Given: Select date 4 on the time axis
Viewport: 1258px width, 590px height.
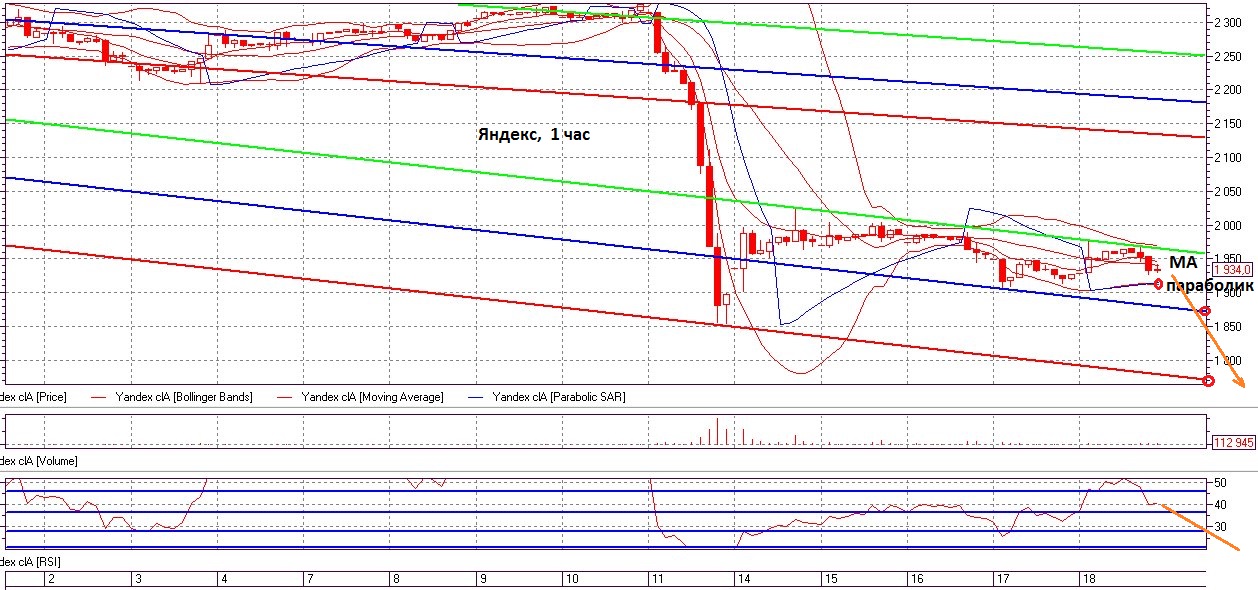Looking at the screenshot, I should point(224,579).
